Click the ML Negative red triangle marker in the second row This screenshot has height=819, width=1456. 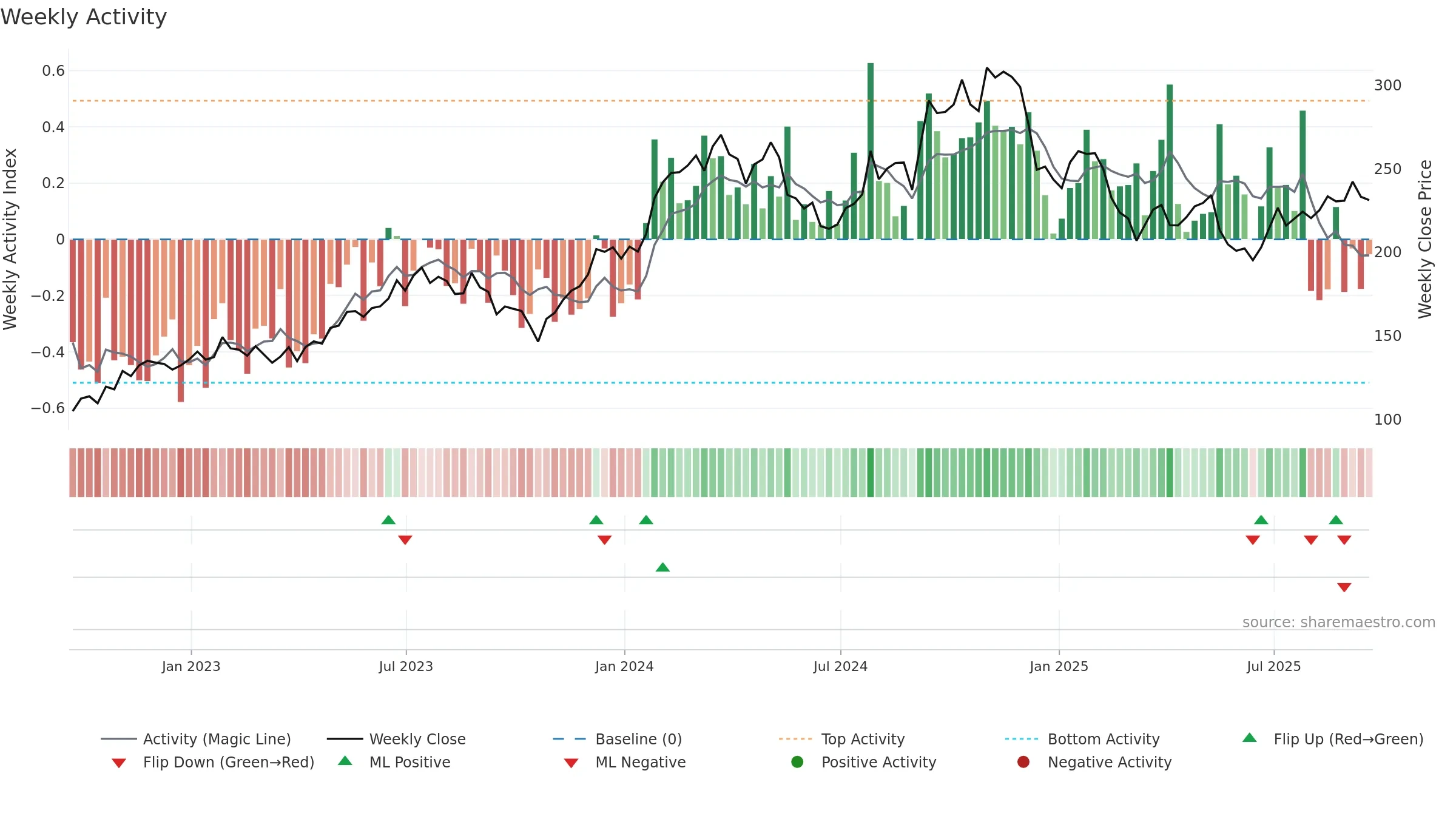(1344, 587)
